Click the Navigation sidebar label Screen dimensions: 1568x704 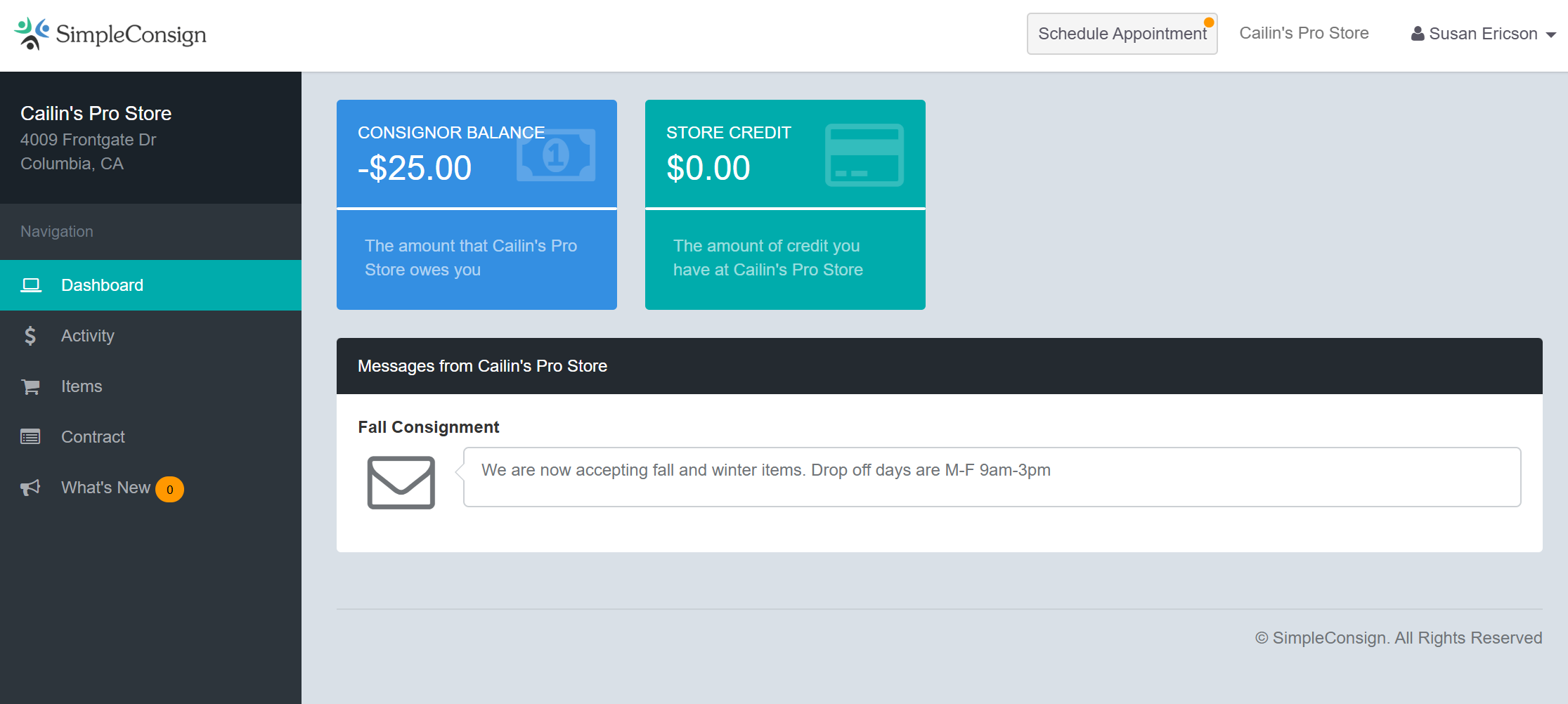(57, 232)
